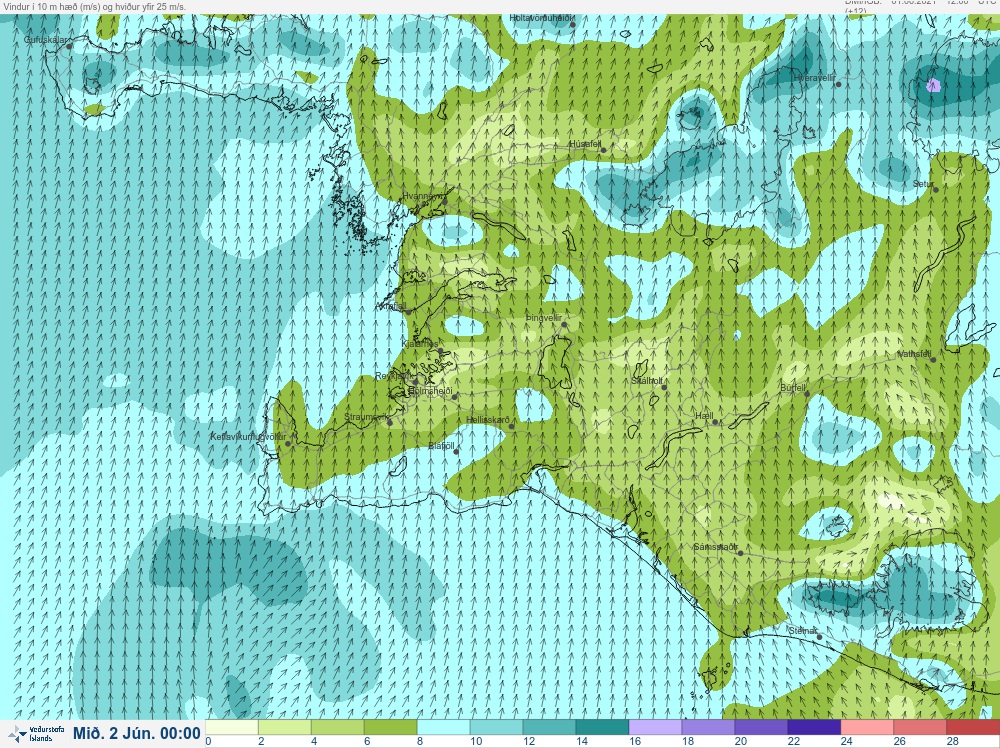Click the Straumsvík station label
This screenshot has width=1000, height=748.
pos(365,416)
